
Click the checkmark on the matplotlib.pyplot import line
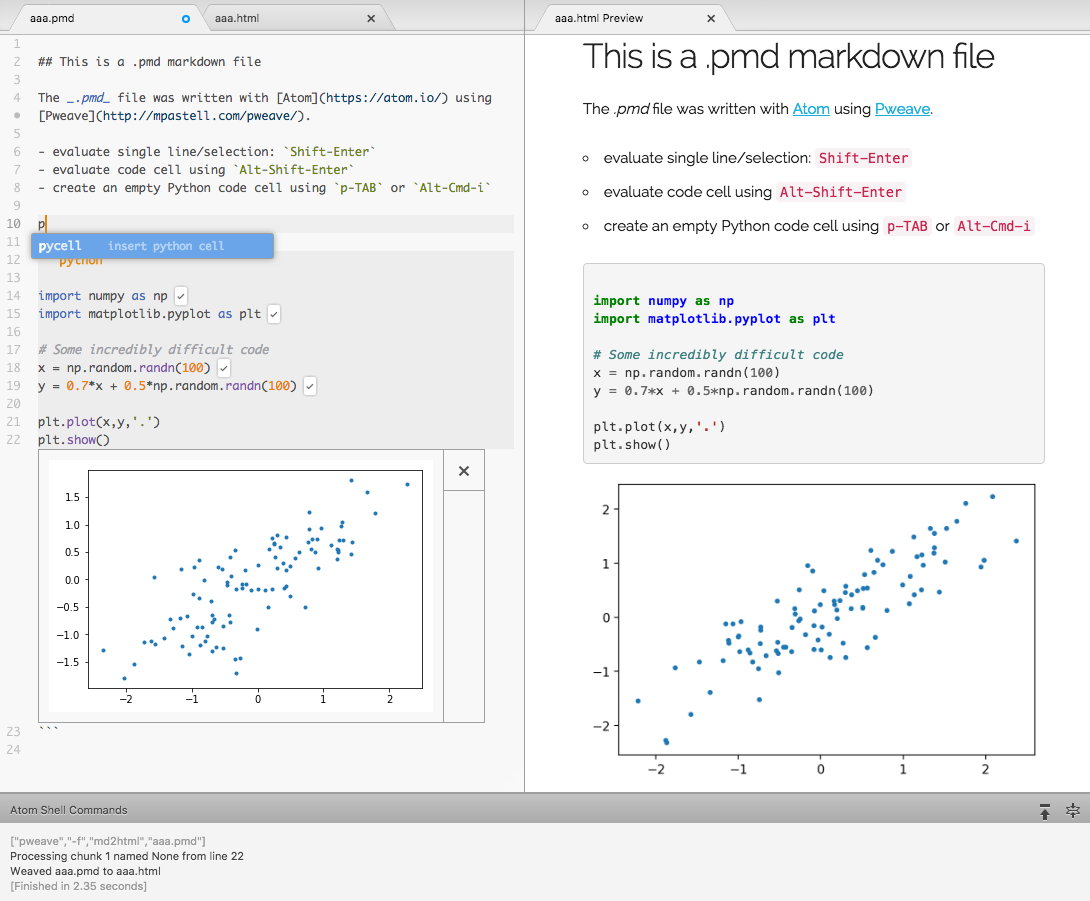click(271, 313)
